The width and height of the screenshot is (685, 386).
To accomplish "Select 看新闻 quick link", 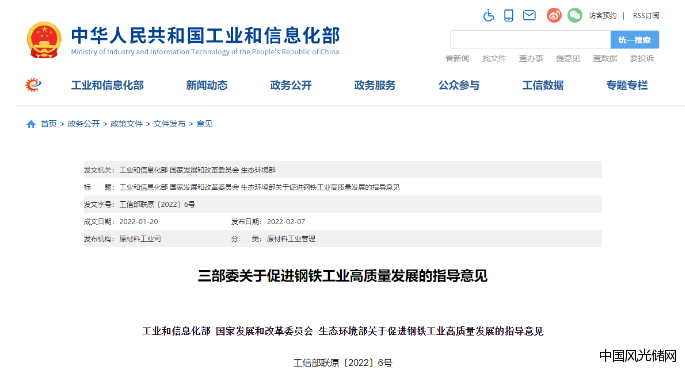I will pyautogui.click(x=457, y=59).
